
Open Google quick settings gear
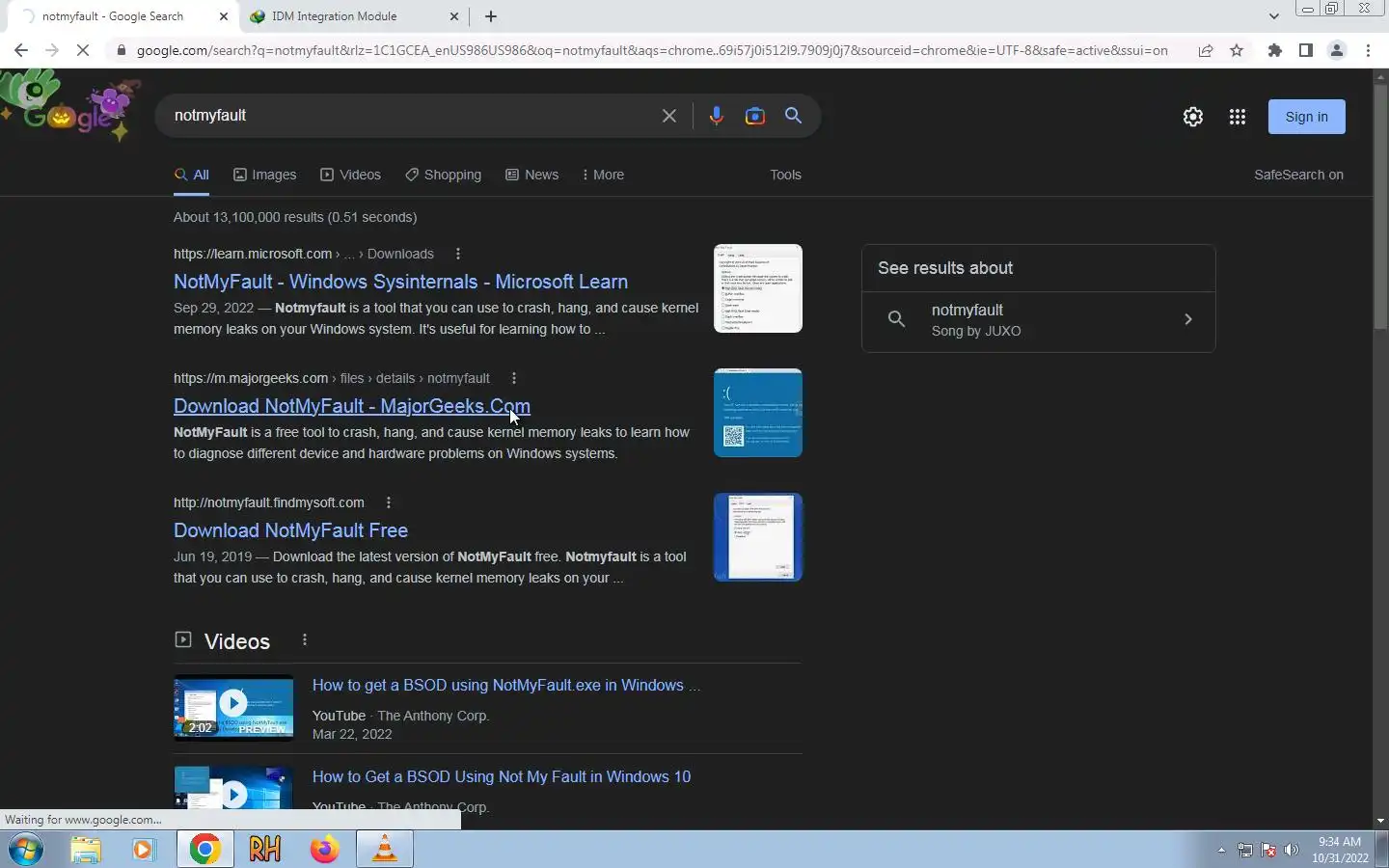[x=1193, y=117]
